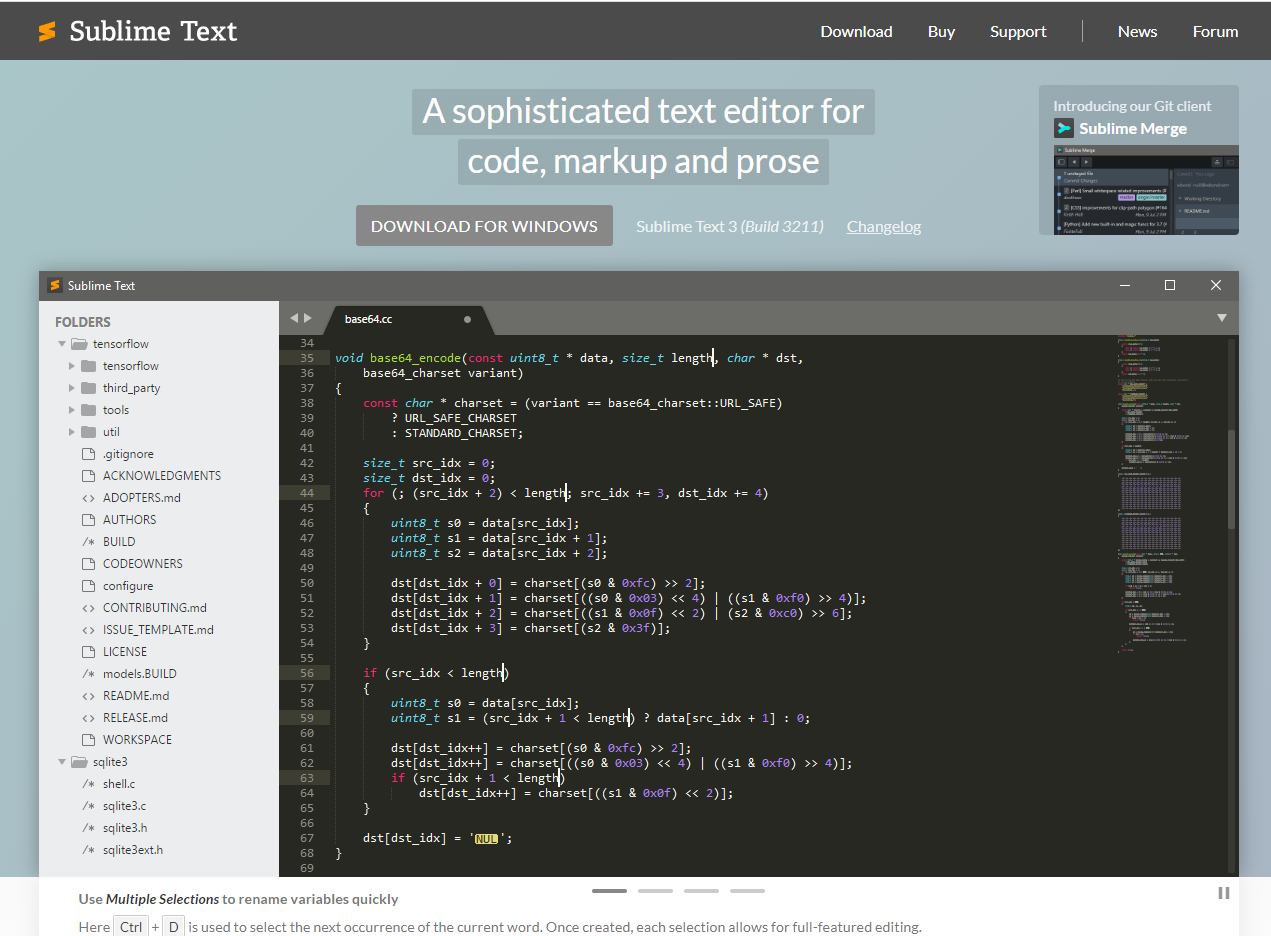
Task: Click the file icon beside configure
Action: pos(88,586)
